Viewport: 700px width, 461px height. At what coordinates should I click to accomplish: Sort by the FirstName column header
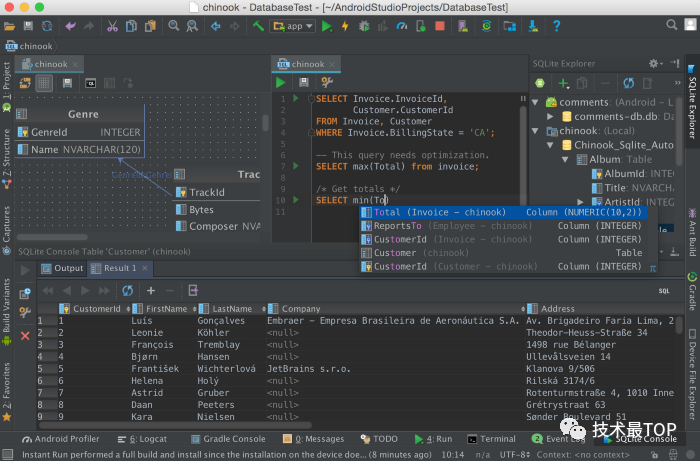pyautogui.click(x=166, y=309)
